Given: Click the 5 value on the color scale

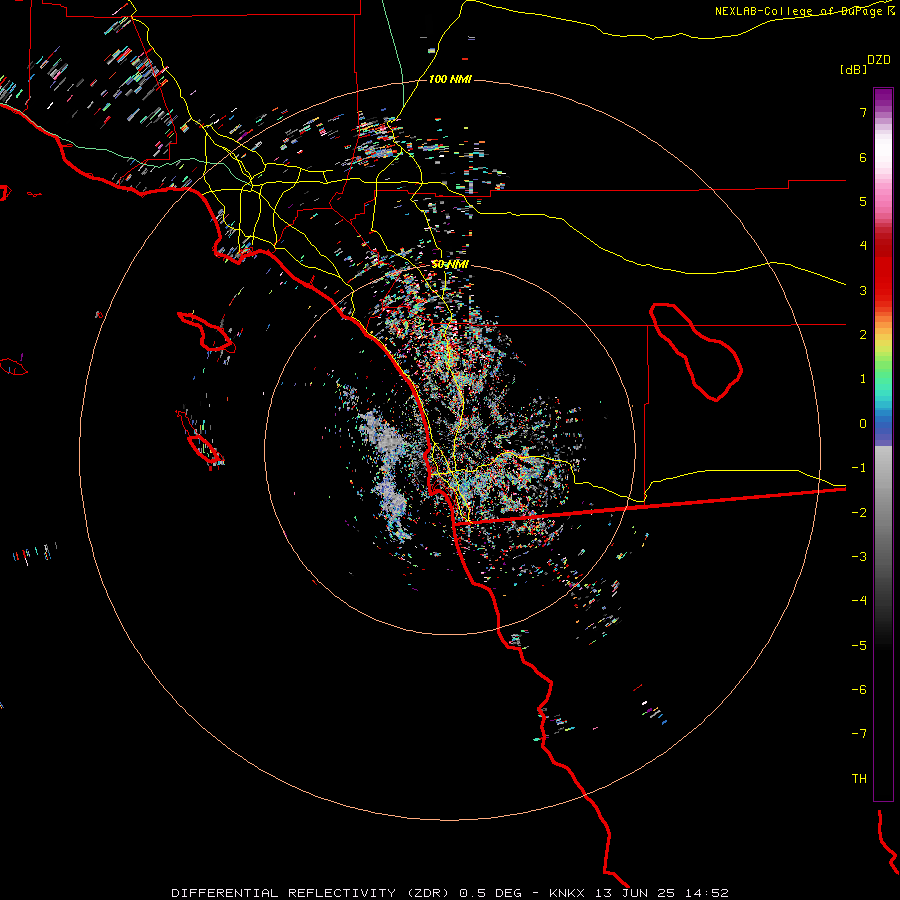Looking at the screenshot, I should pyautogui.click(x=863, y=201).
